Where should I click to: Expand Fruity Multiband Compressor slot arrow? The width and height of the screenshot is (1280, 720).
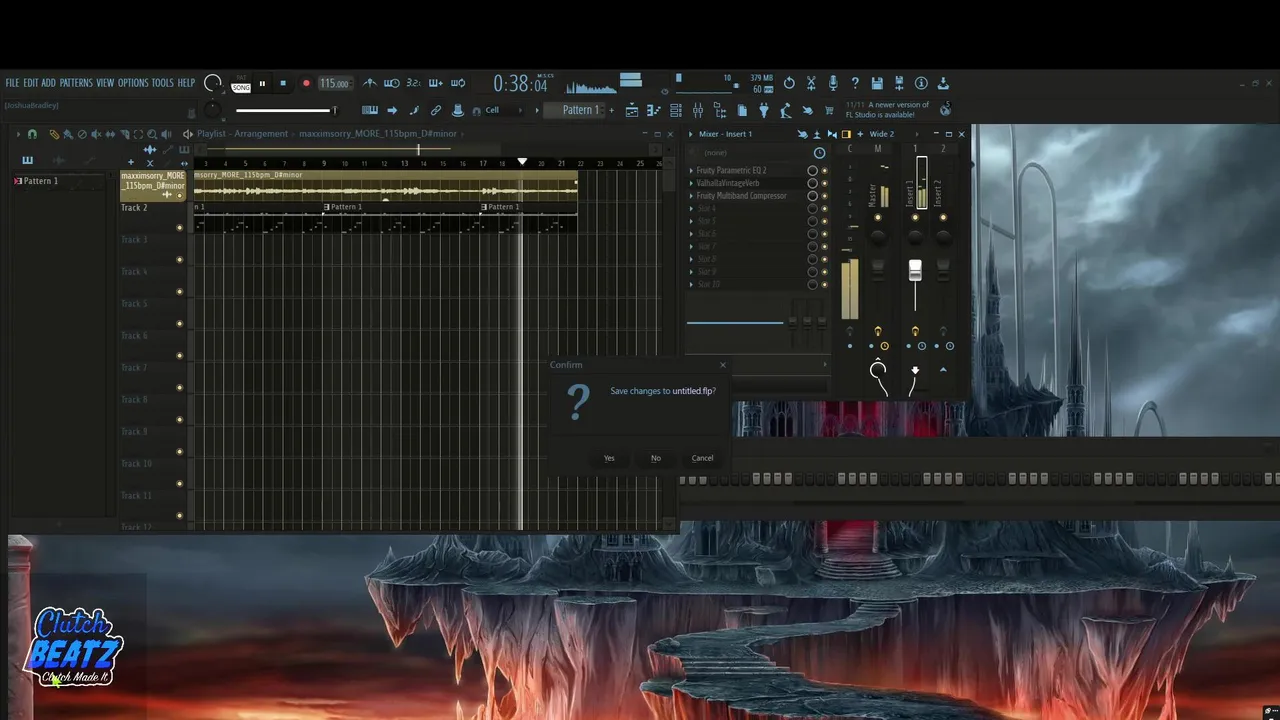[x=691, y=196]
